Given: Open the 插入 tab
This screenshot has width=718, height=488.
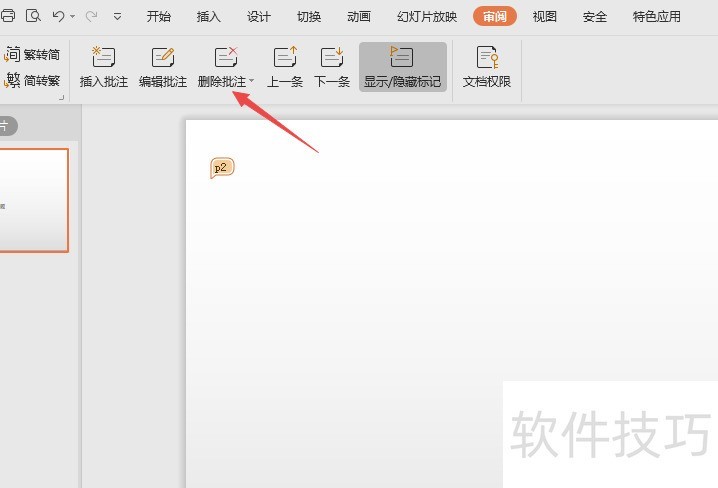Looking at the screenshot, I should [208, 16].
